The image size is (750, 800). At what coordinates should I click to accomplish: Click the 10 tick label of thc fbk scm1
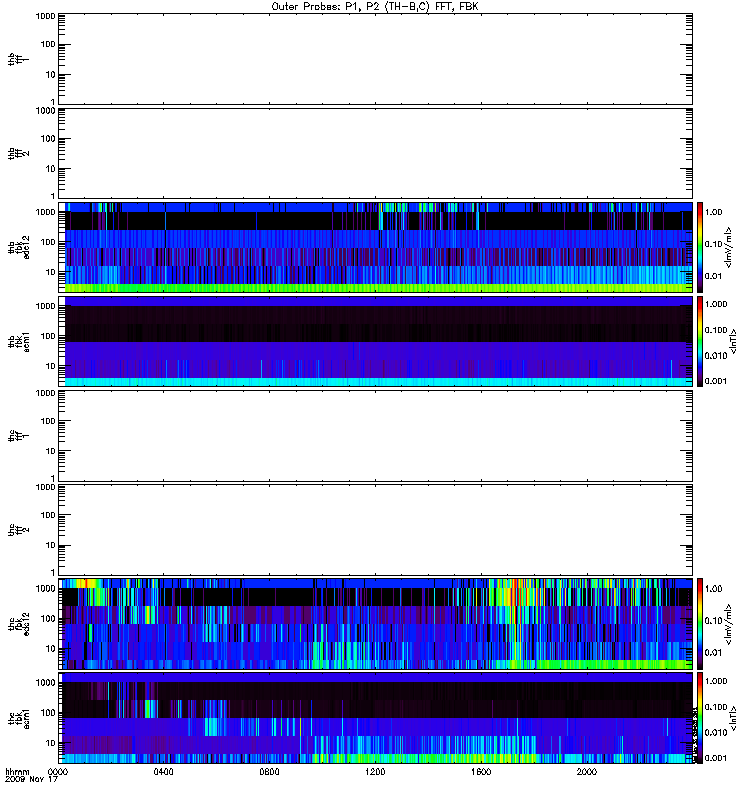tap(51, 743)
